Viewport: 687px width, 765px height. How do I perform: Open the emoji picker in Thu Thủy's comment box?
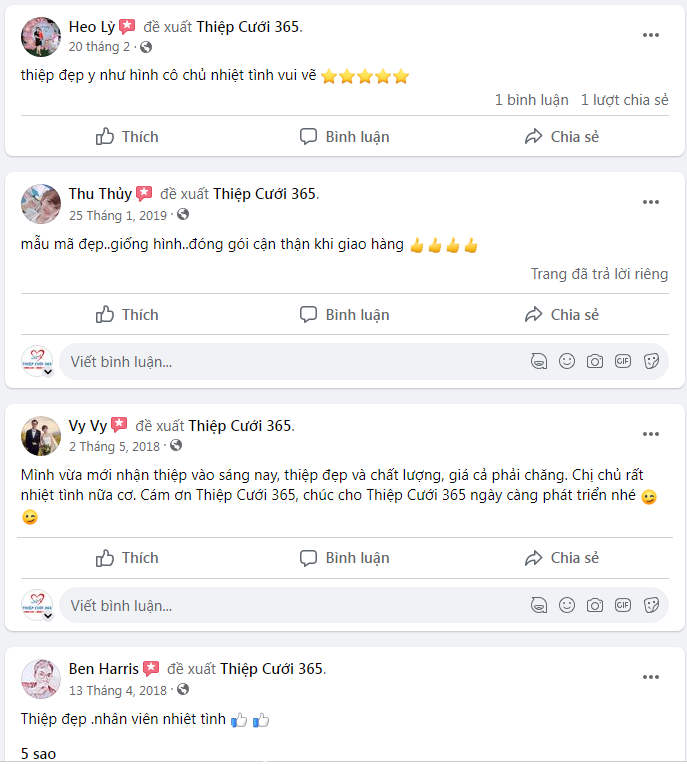tap(567, 361)
